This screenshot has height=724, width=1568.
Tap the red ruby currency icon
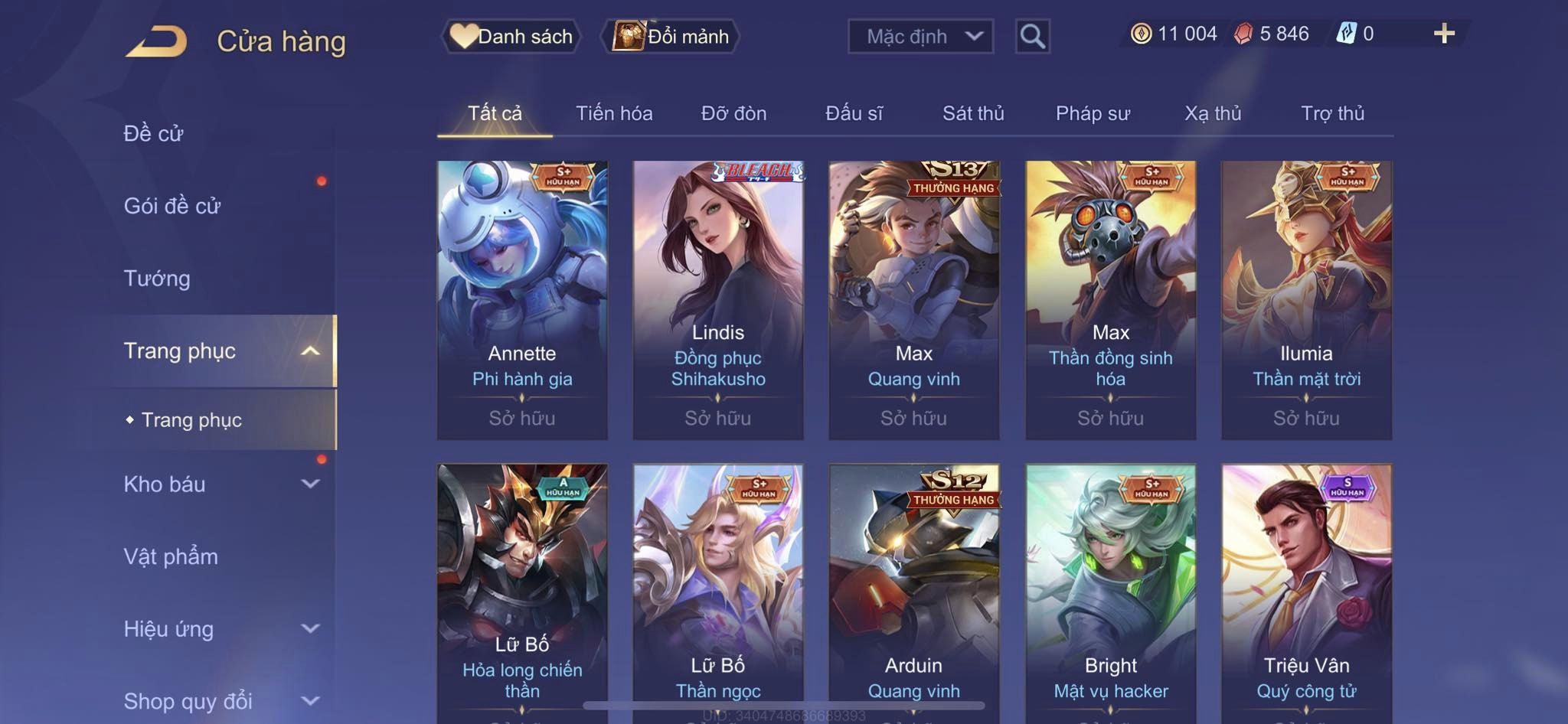tap(1243, 34)
